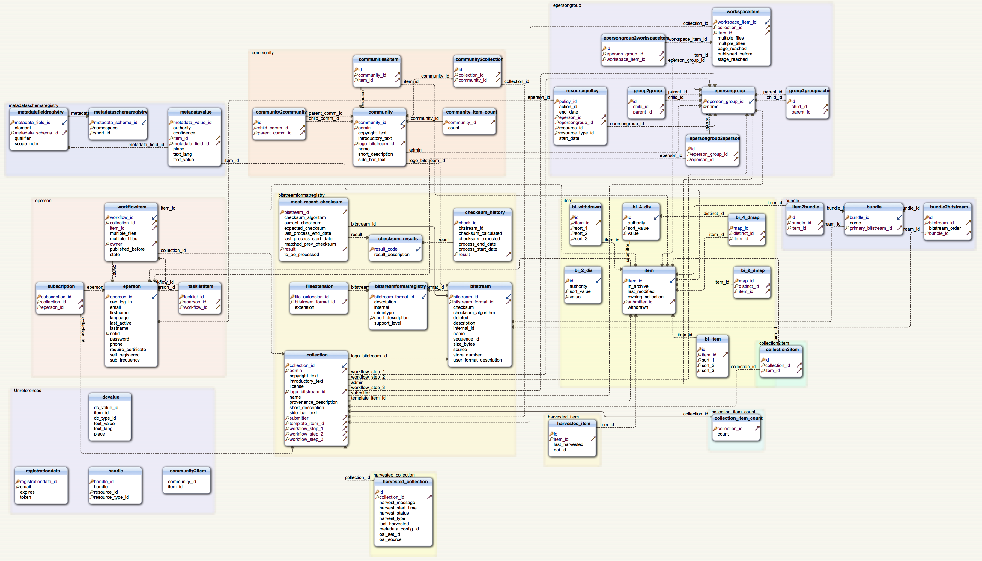Click the key icon in collection_item_count table
This screenshot has width=982, height=561.
point(715,429)
